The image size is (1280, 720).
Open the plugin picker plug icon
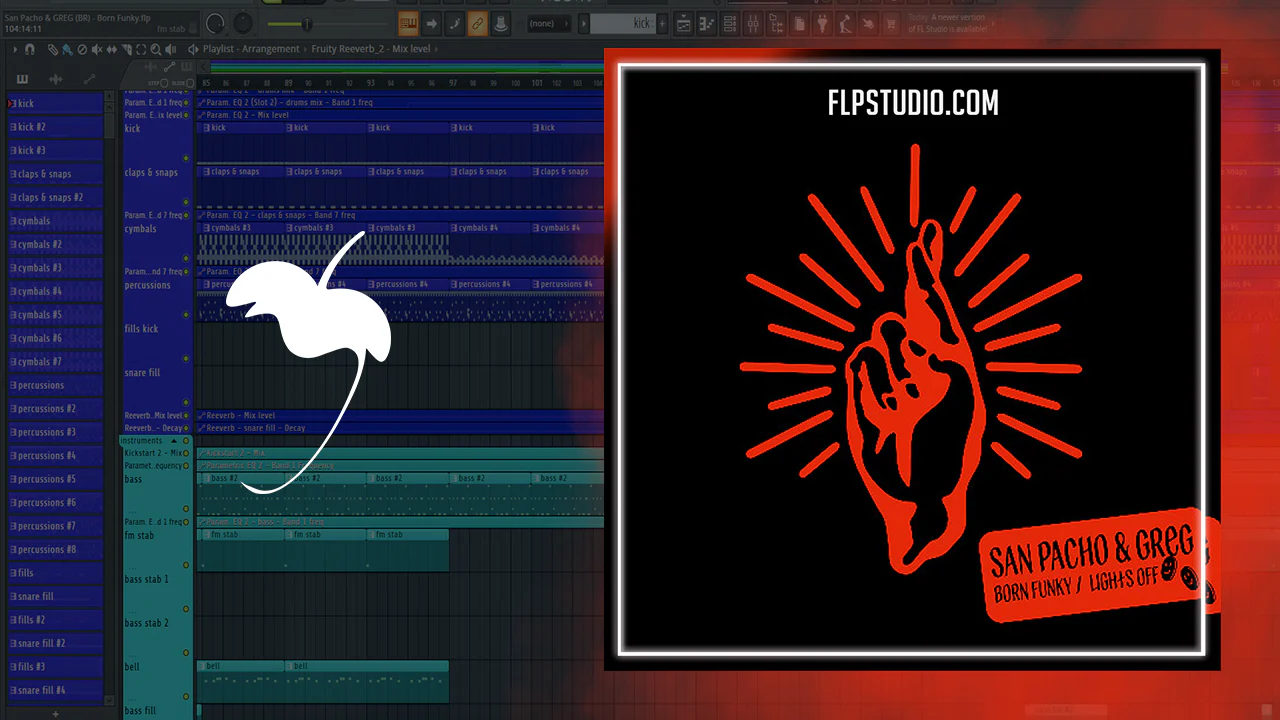(822, 23)
